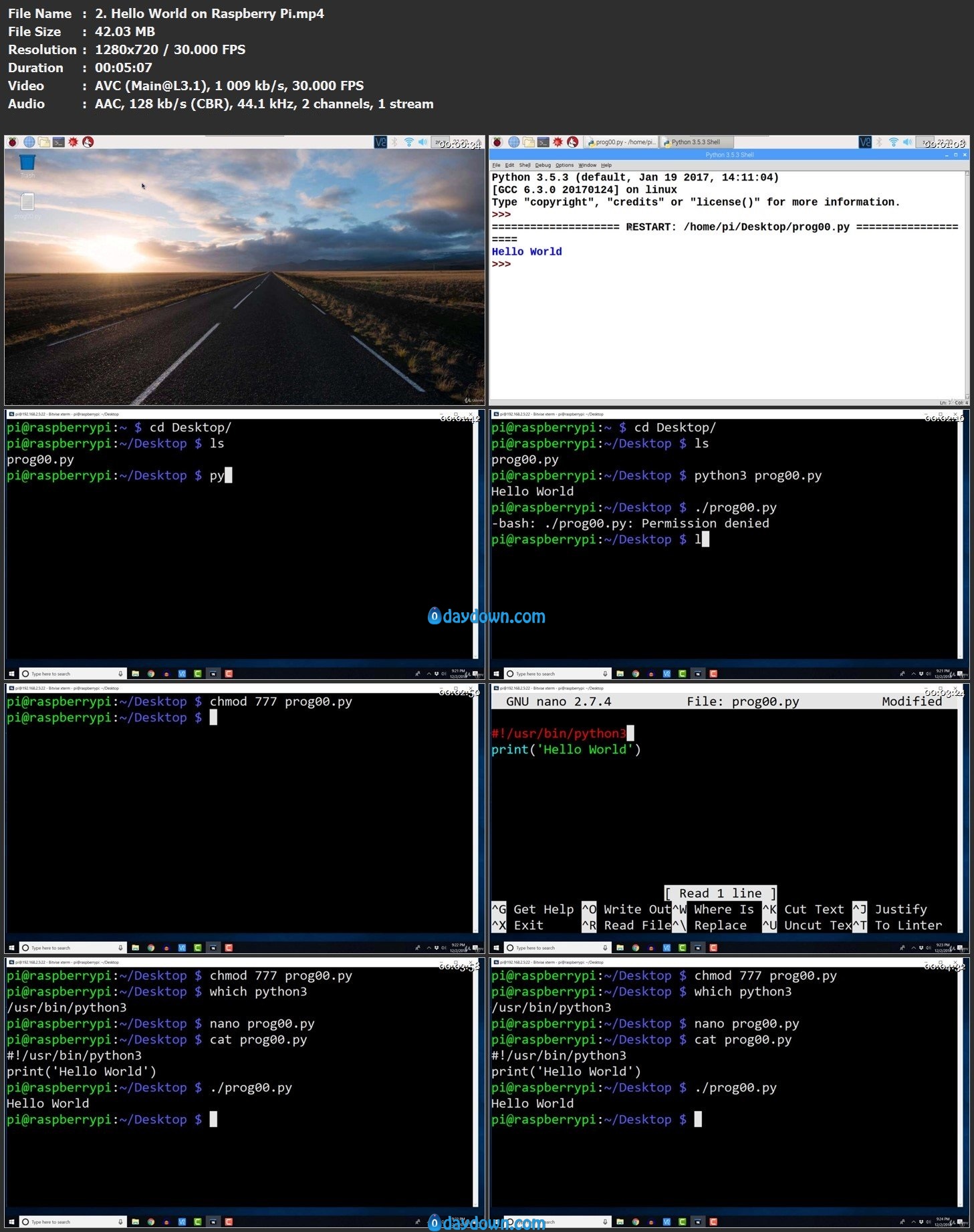This screenshot has height=1232, width=974.
Task: Open Chrome on the taskbar below the 'py' prompt frame
Action: [x=151, y=674]
